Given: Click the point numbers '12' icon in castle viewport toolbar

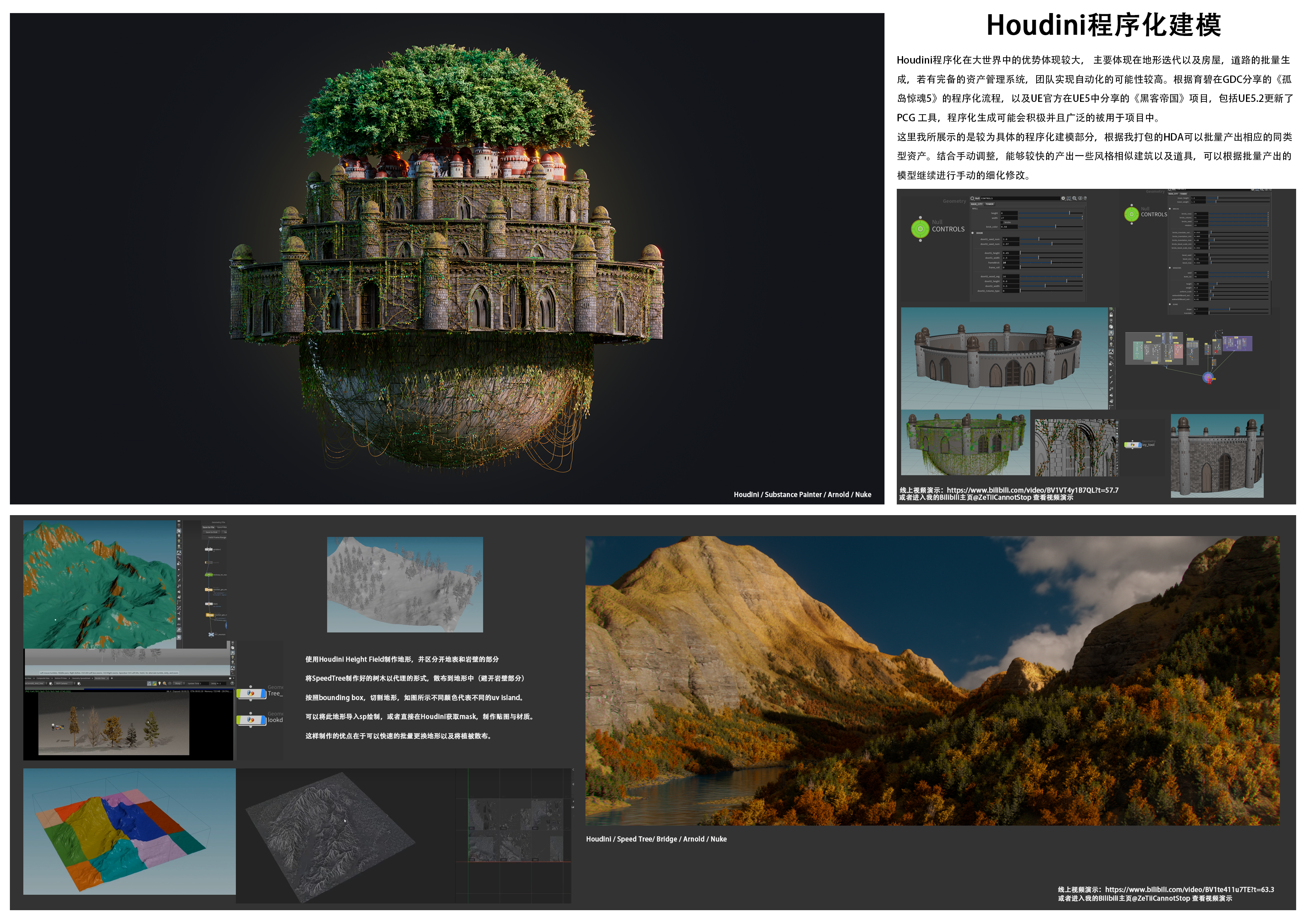Looking at the screenshot, I should 1111,389.
